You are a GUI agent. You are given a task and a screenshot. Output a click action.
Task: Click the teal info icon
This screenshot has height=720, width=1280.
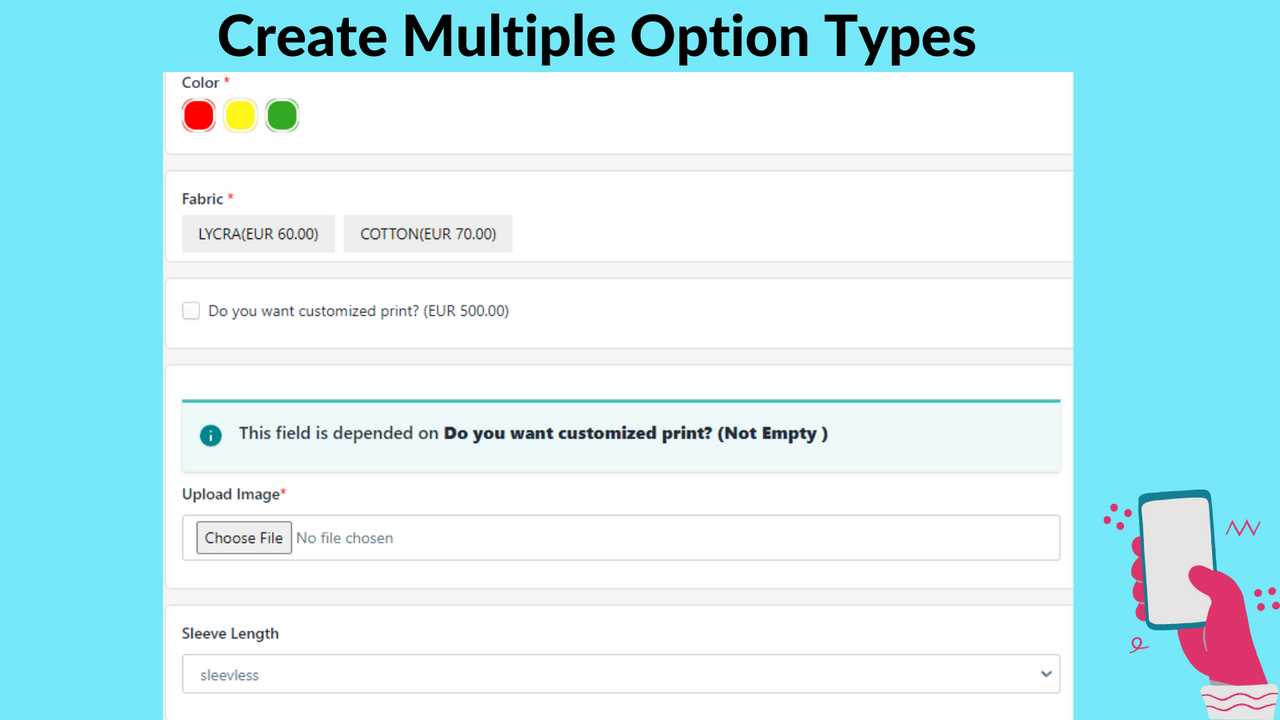point(210,435)
